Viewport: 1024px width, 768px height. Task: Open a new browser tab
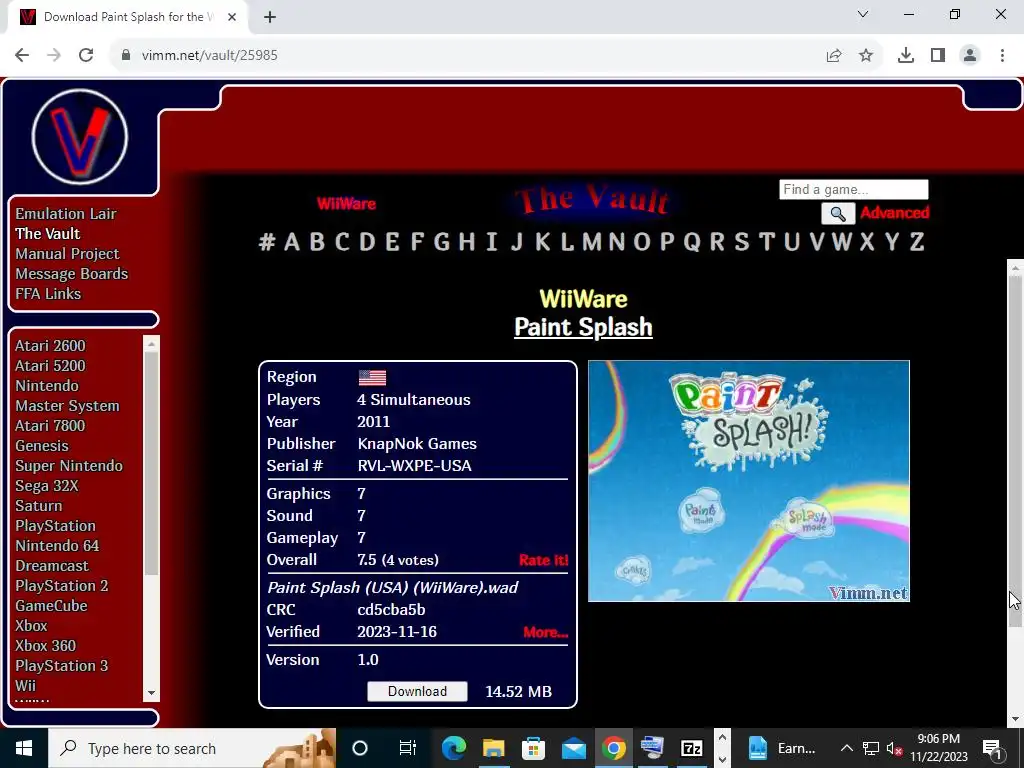tap(270, 17)
